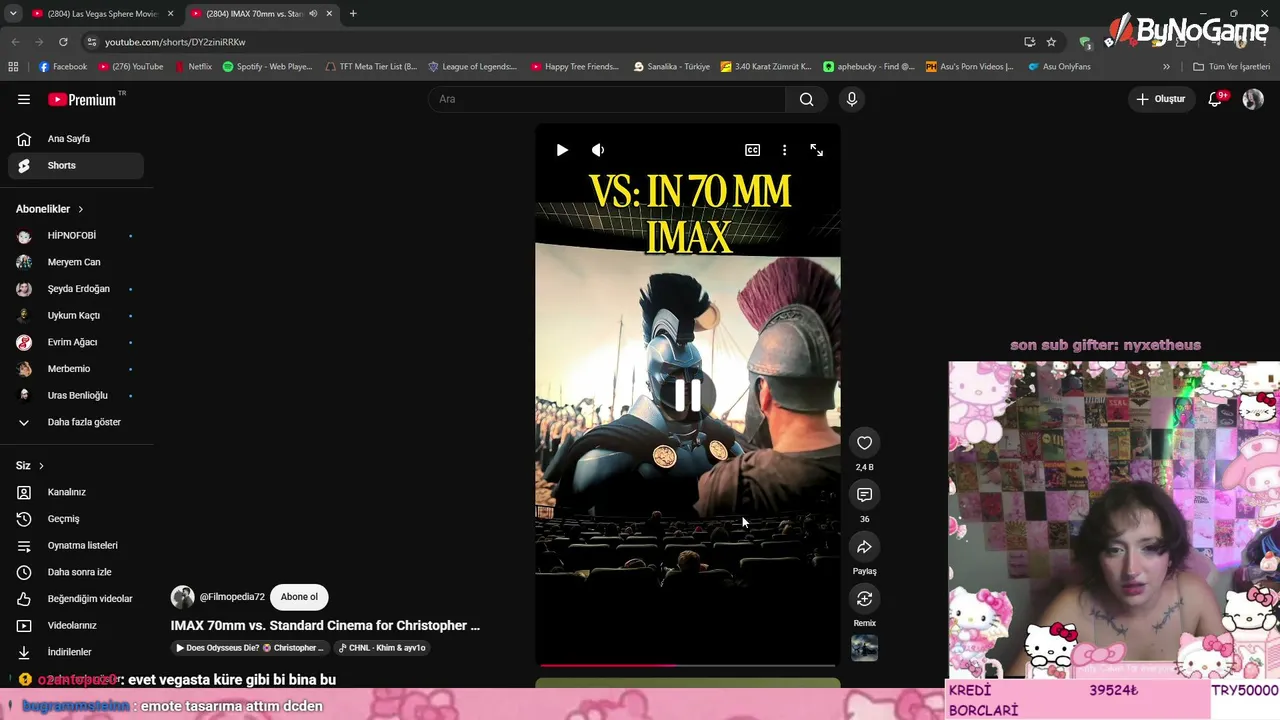Expand Daha fazla göster subscriptions

[76, 422]
